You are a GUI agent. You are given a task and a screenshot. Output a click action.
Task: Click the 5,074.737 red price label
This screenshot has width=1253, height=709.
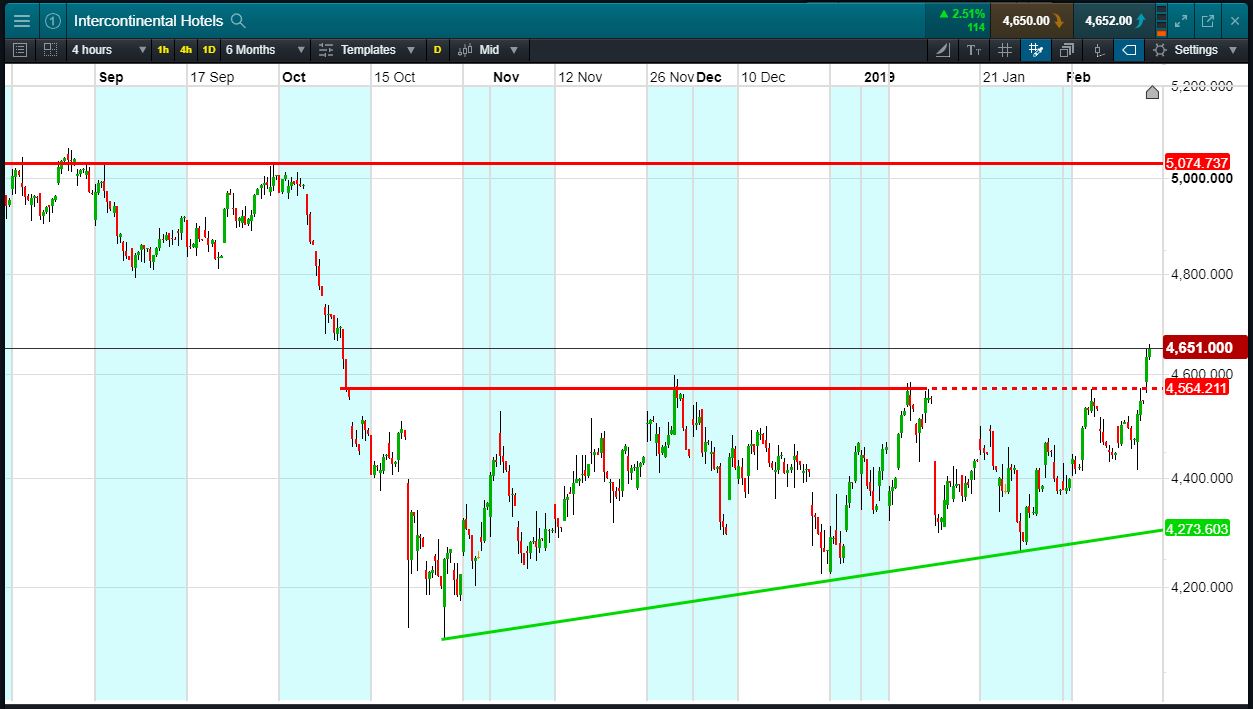pos(1197,162)
